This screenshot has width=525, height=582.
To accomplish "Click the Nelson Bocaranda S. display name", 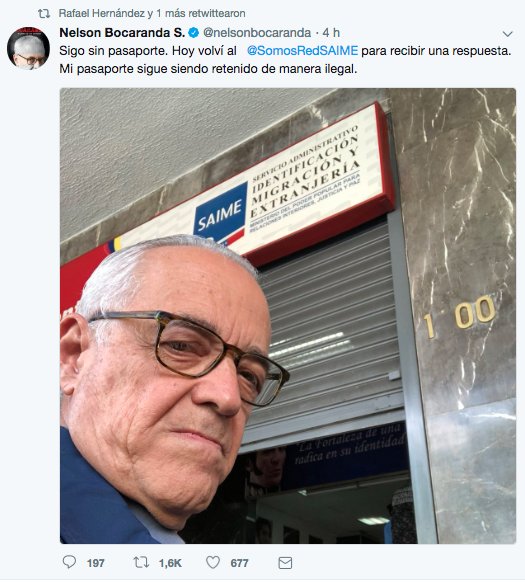I will 122,33.
